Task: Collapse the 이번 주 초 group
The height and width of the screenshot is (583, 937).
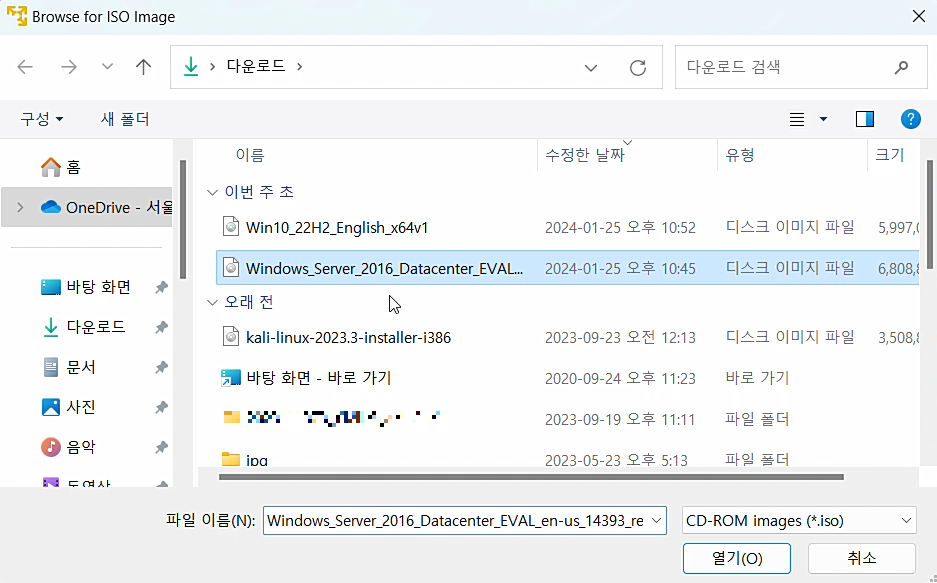Action: pyautogui.click(x=212, y=192)
